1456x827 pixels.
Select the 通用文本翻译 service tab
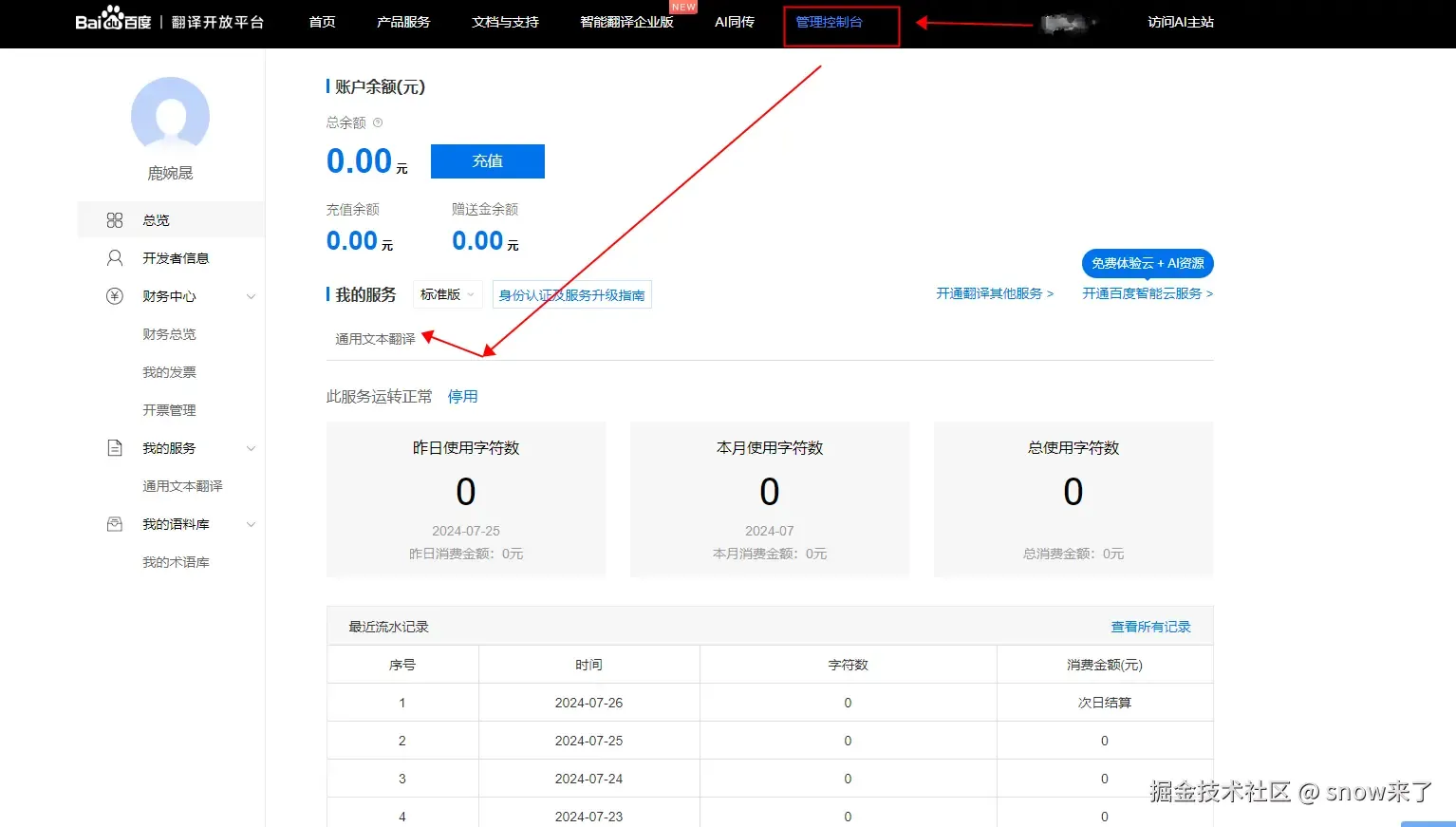tap(375, 339)
